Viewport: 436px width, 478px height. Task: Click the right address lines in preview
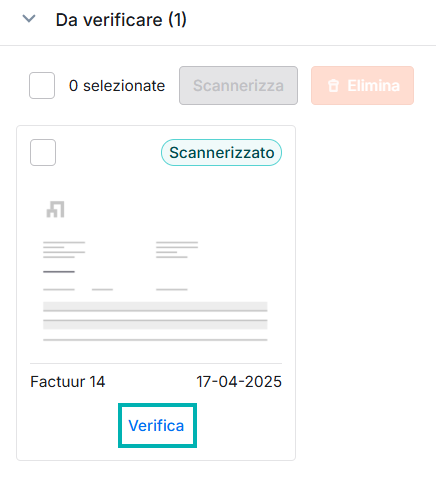pyautogui.click(x=177, y=250)
